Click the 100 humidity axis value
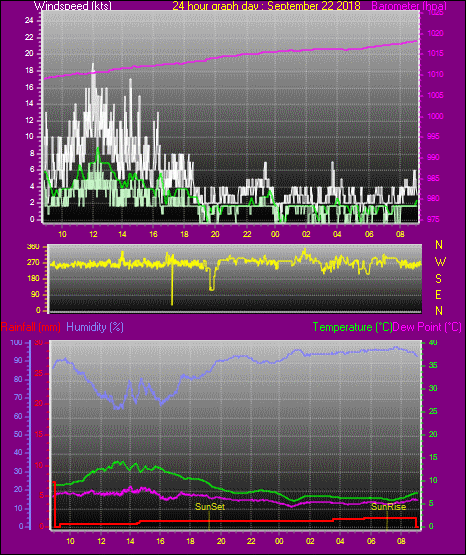The height and width of the screenshot is (555, 466). coord(16,342)
